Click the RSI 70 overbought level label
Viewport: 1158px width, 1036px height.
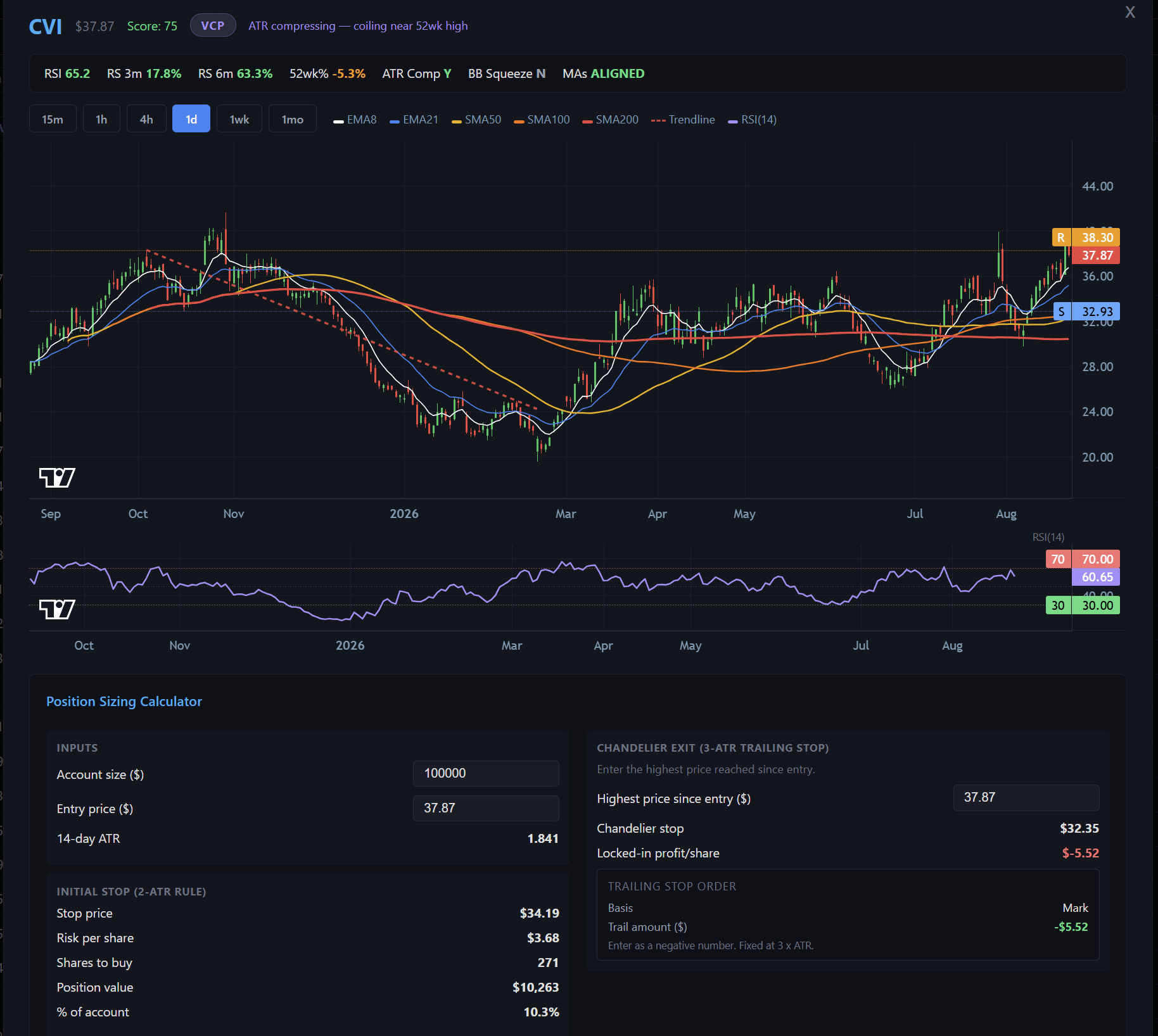click(x=1058, y=559)
